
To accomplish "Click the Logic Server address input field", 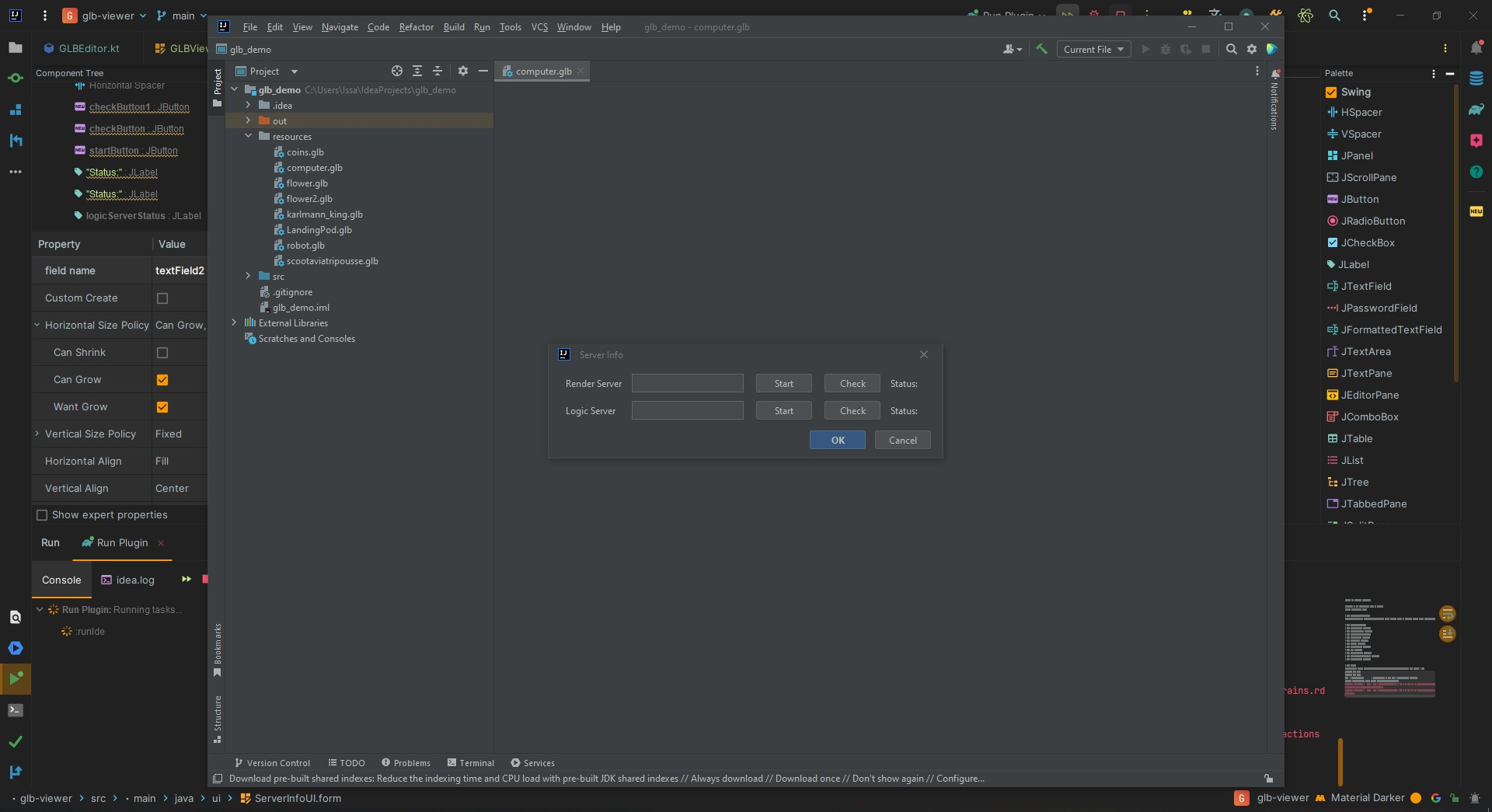I will tap(687, 410).
